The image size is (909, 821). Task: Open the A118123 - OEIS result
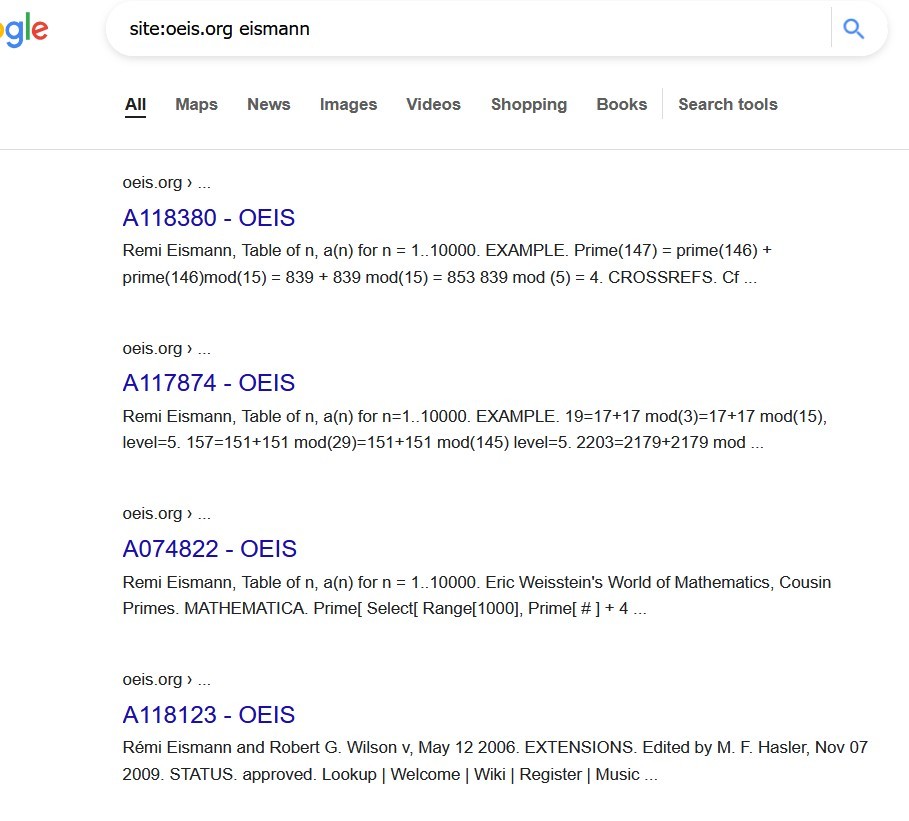point(209,715)
